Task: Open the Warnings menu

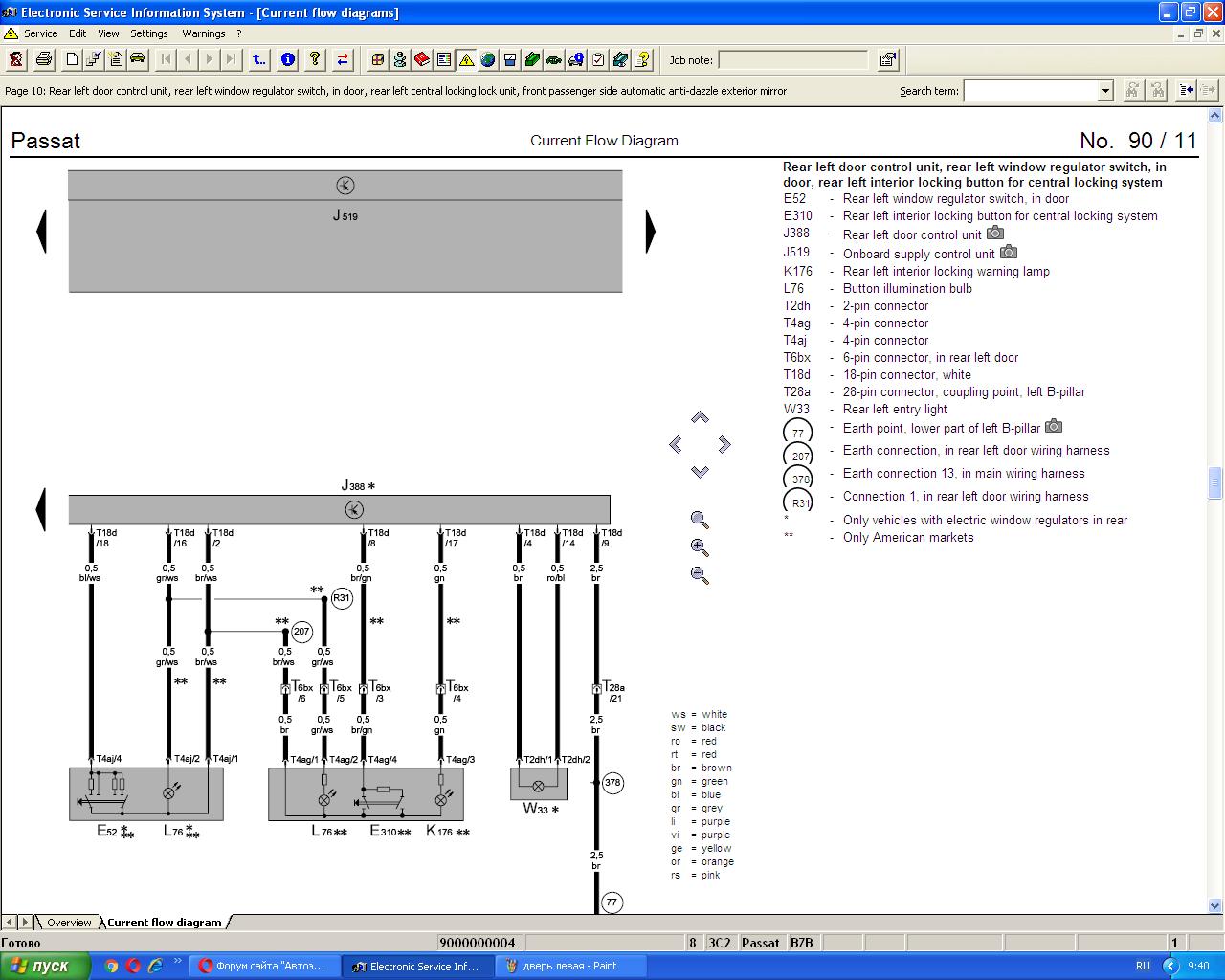Action: (204, 33)
